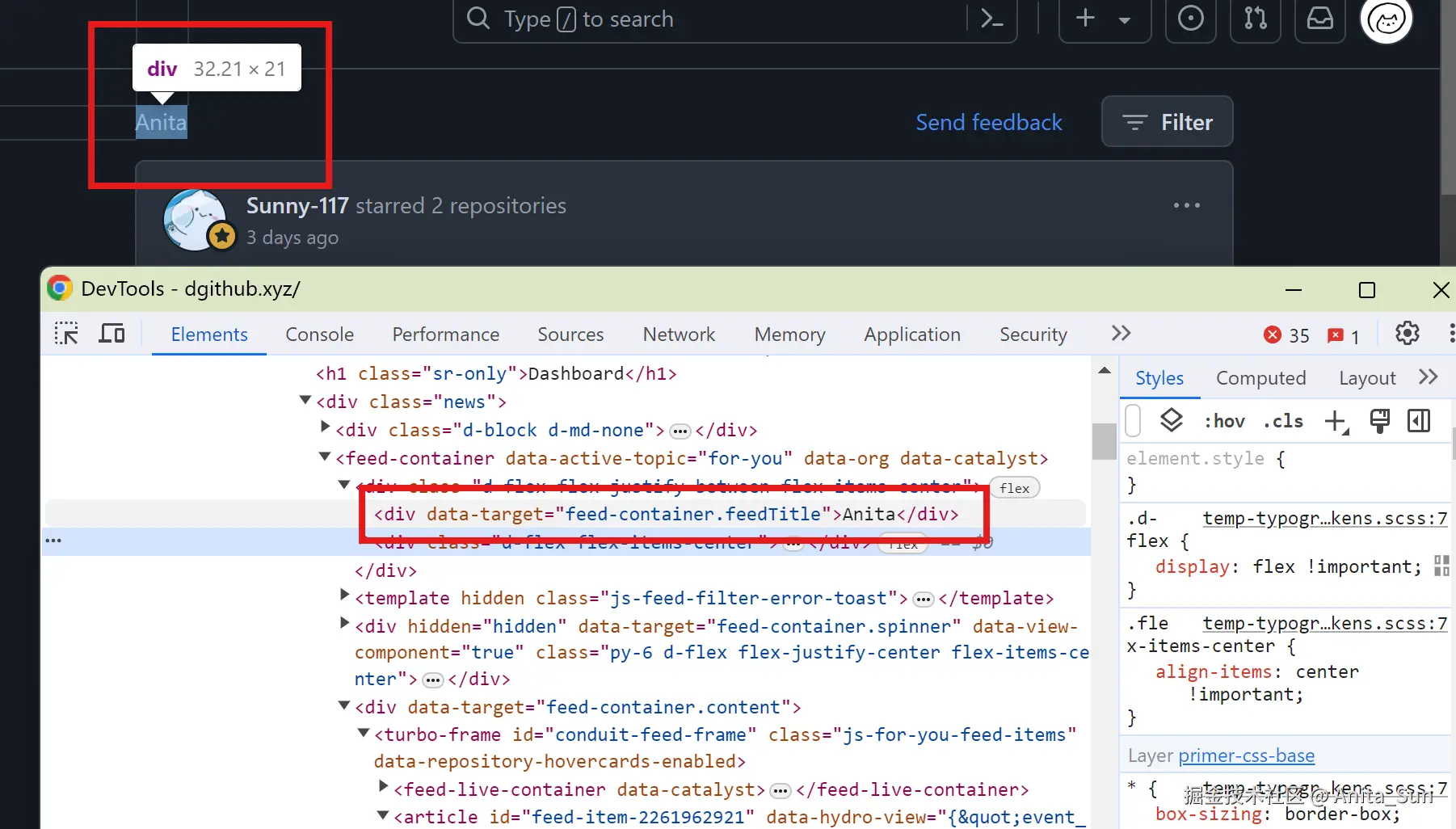
Task: Select the h1 sr-only Dashboard line
Action: click(x=496, y=374)
